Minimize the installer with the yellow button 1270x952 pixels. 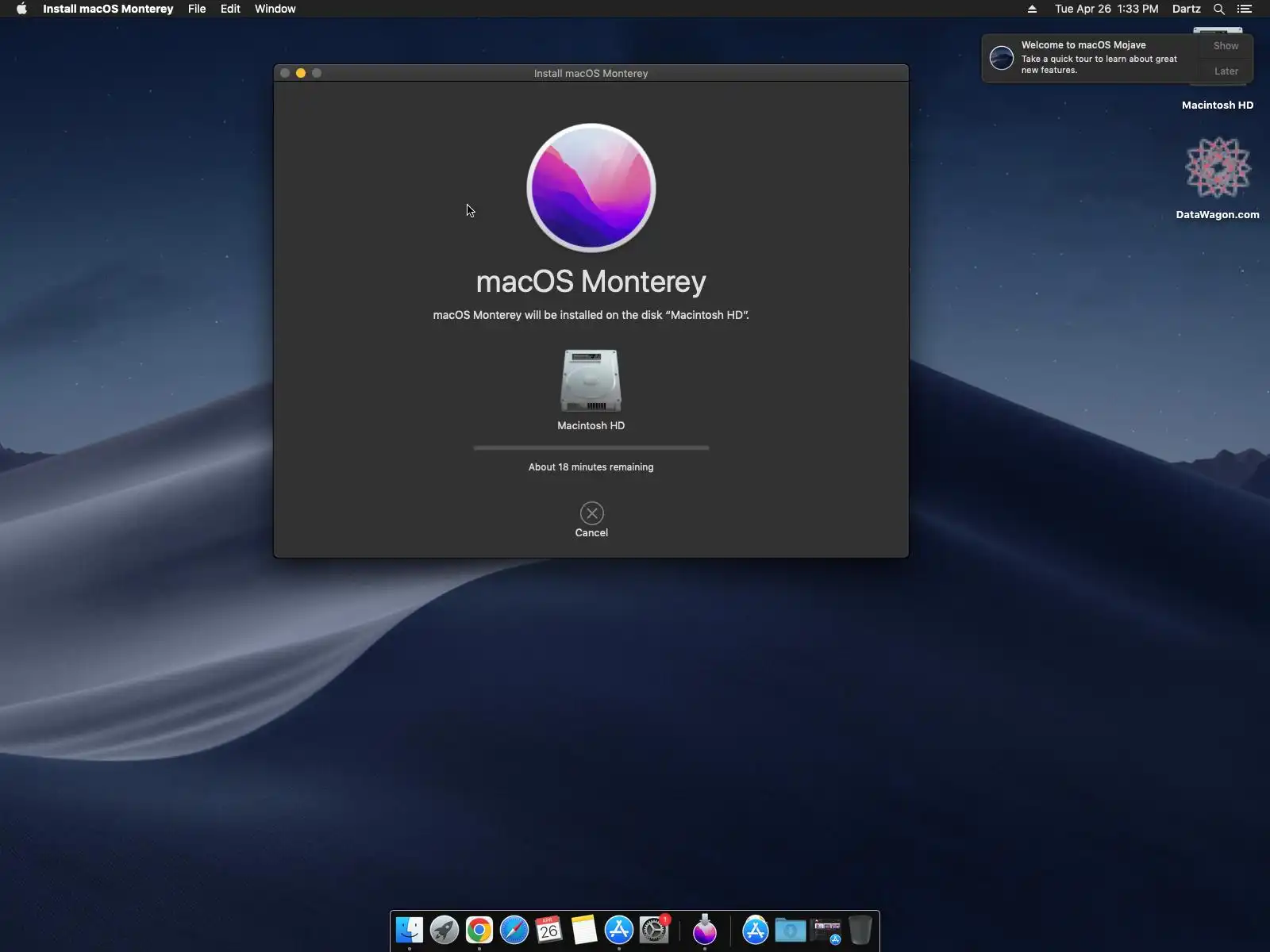click(x=301, y=73)
